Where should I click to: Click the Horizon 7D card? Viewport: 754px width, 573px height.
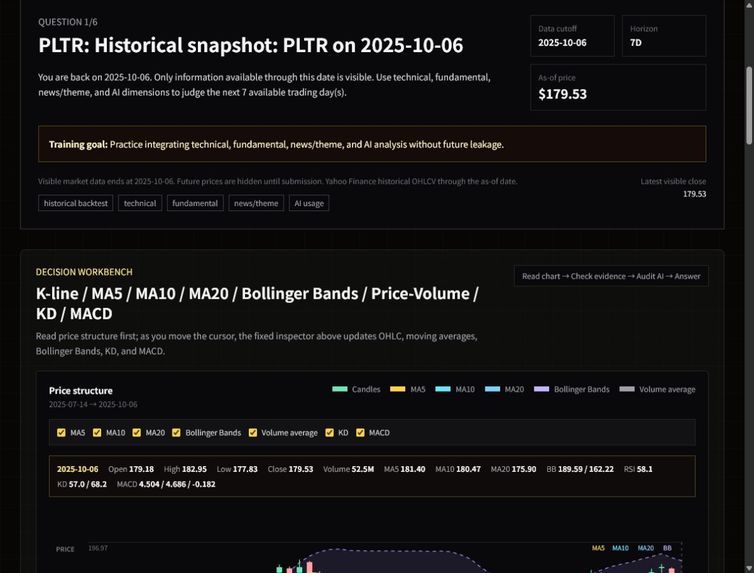(x=664, y=36)
